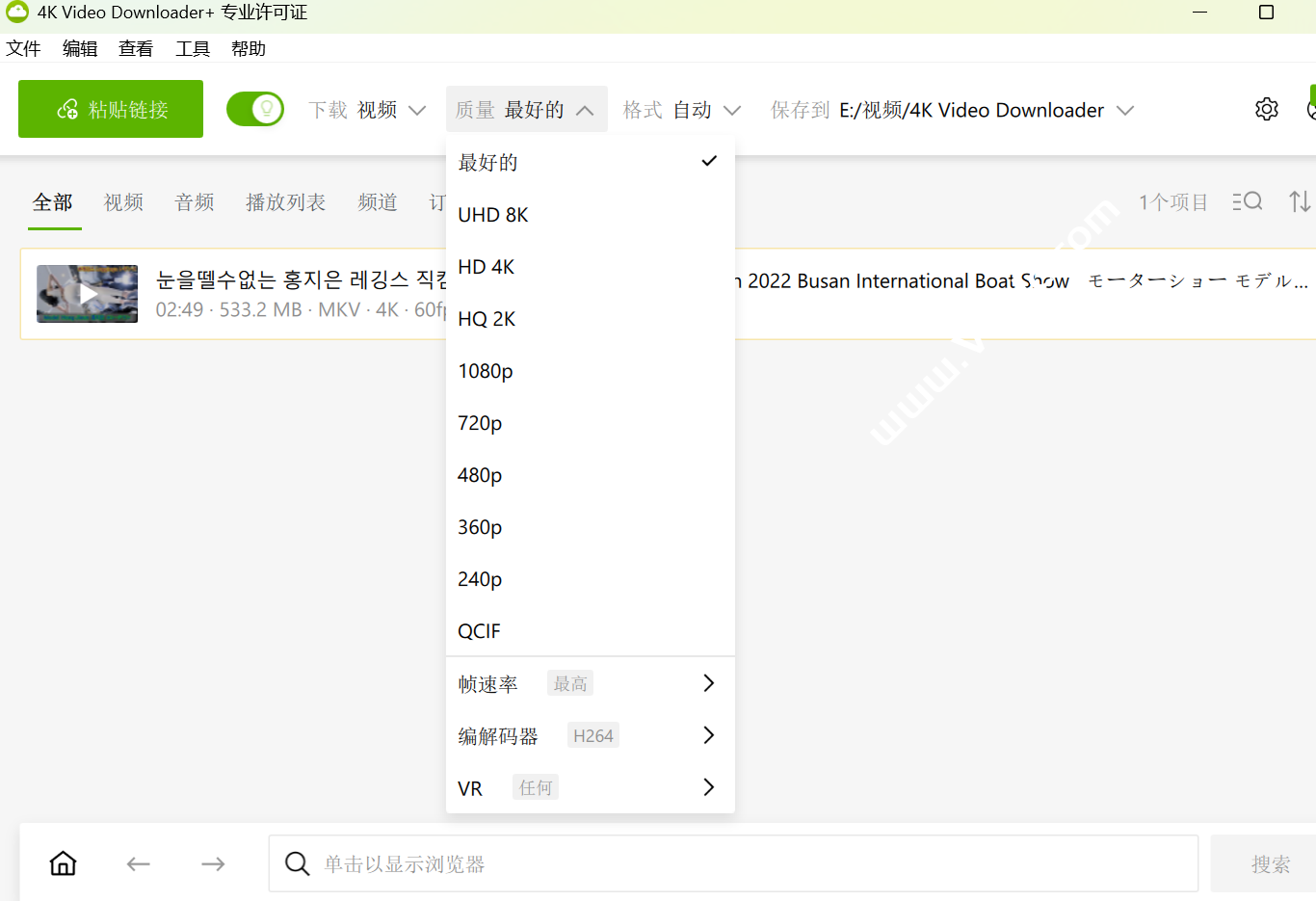Screen dimensions: 1316x901
Task: Expand the 帧速率 frame rate submenu
Action: pyautogui.click(x=591, y=683)
